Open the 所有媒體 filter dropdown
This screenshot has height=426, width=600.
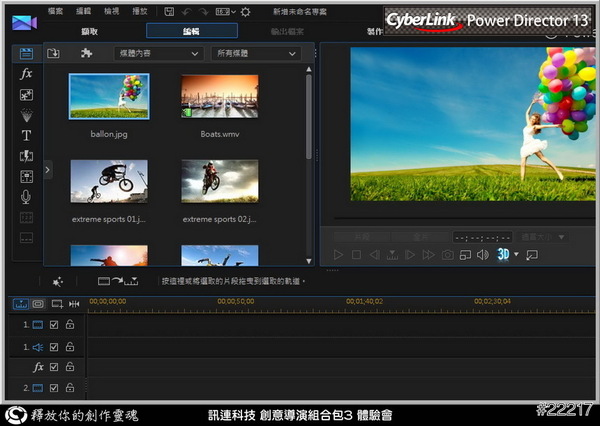coord(256,53)
